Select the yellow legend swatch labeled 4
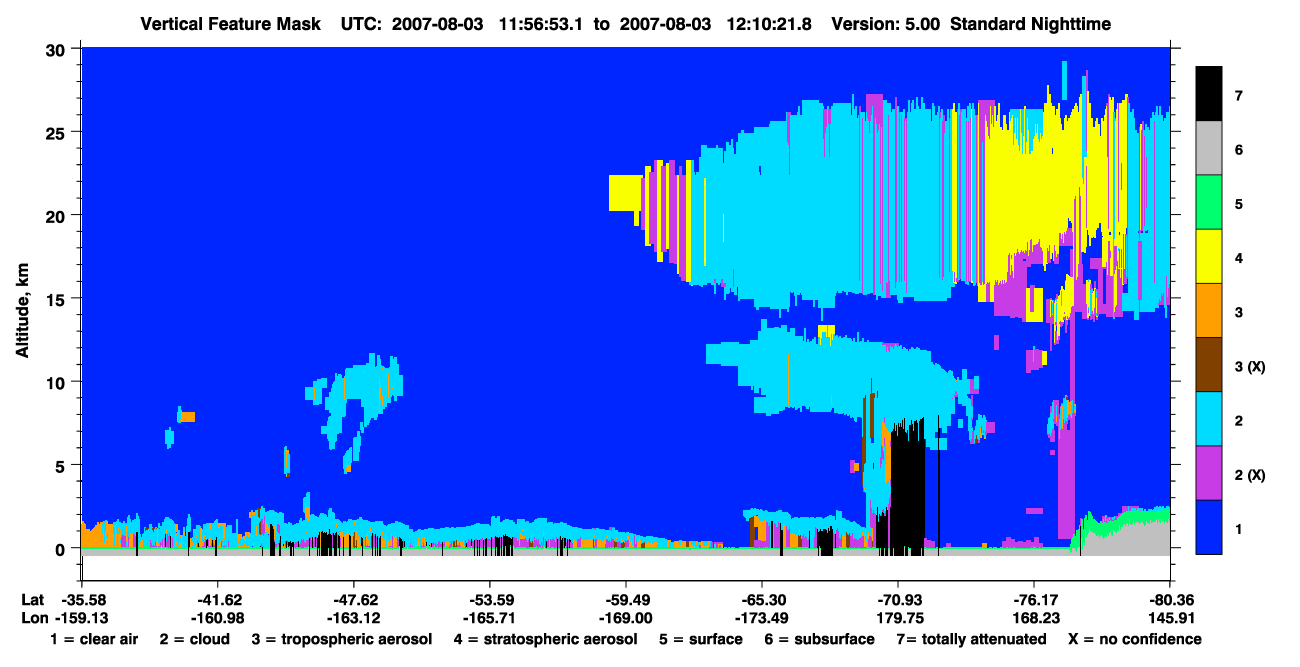 1209,257
